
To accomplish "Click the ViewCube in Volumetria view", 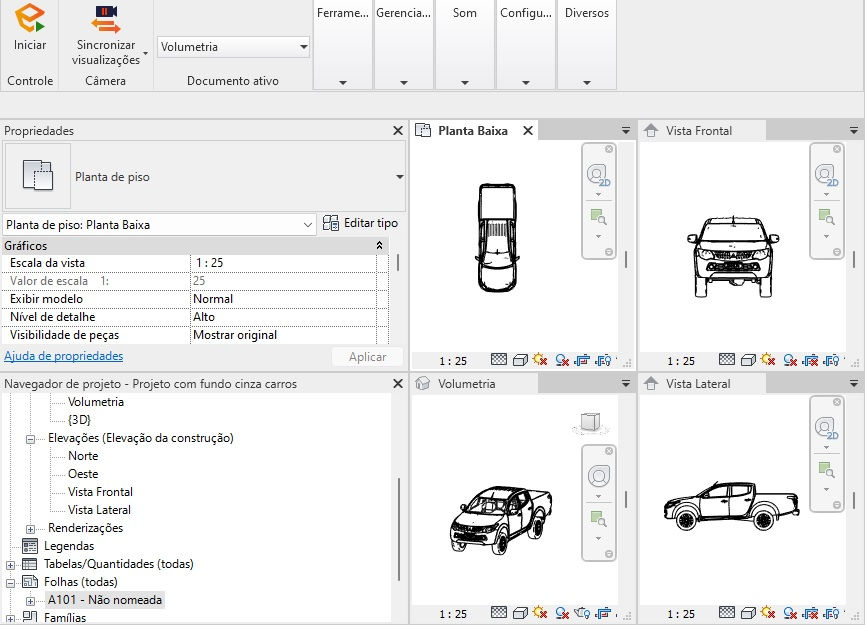I will [x=590, y=423].
